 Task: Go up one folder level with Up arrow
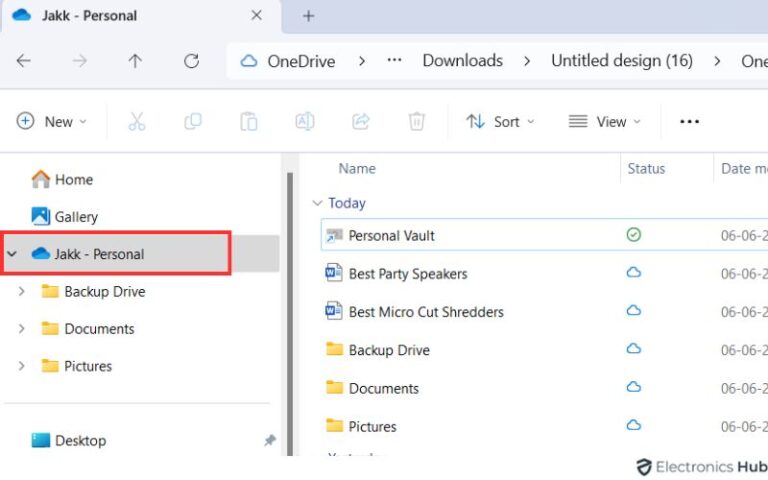[135, 61]
